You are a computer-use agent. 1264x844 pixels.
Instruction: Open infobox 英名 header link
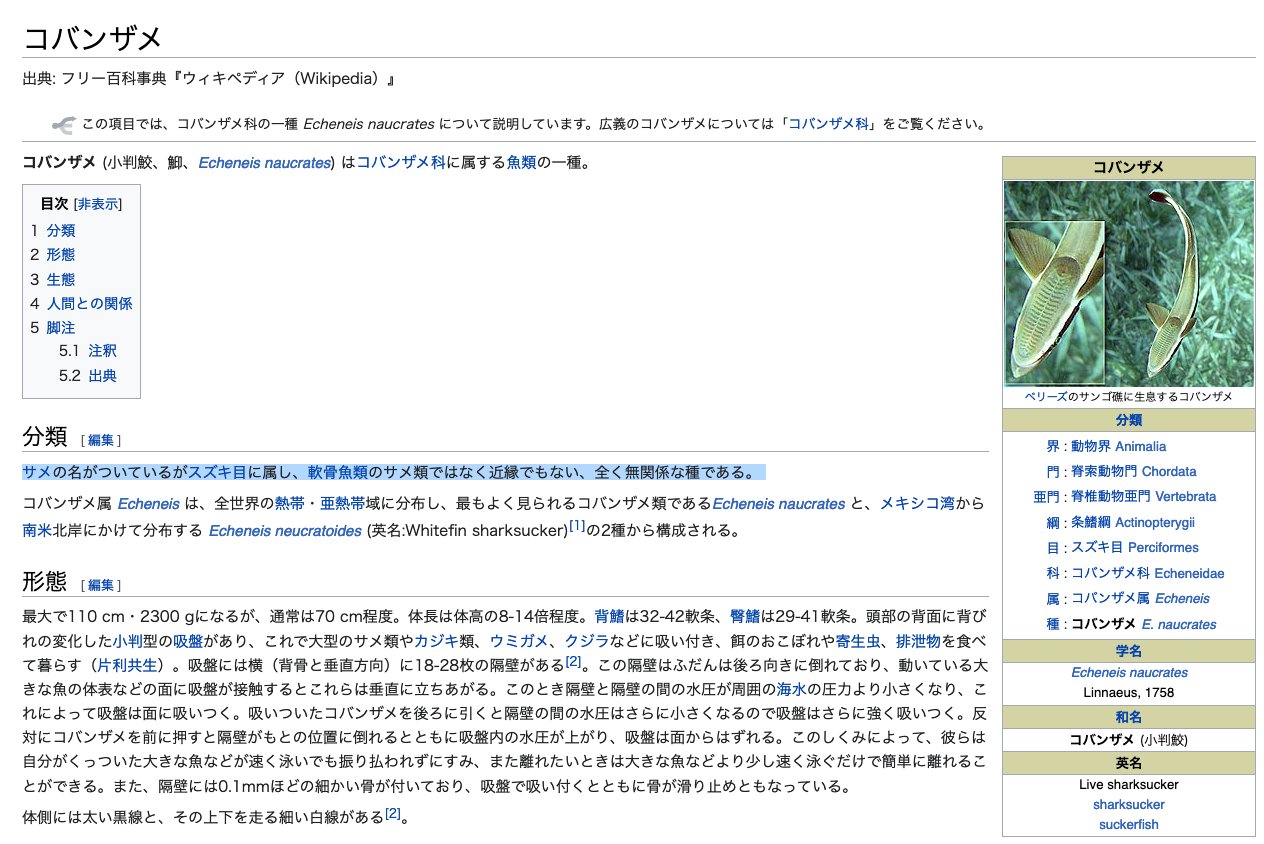pos(1128,762)
